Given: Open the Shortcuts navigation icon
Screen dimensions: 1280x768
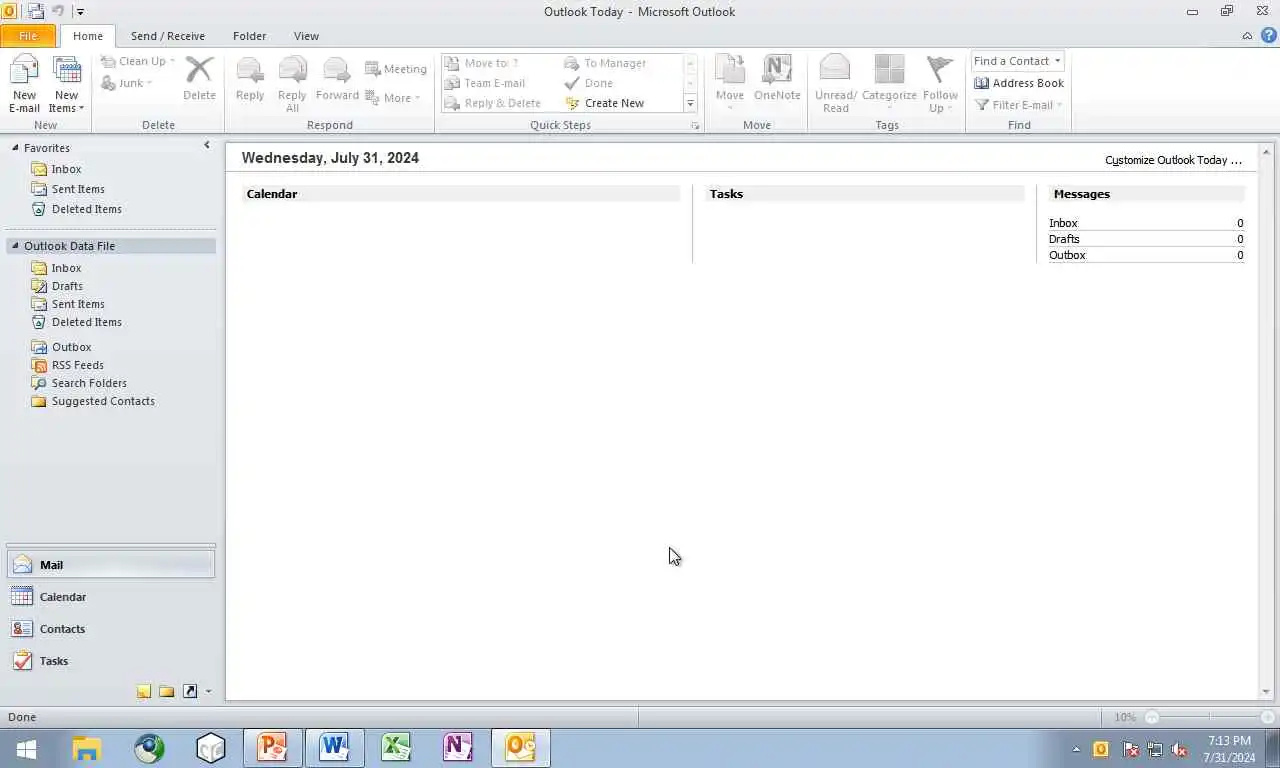Looking at the screenshot, I should (190, 691).
